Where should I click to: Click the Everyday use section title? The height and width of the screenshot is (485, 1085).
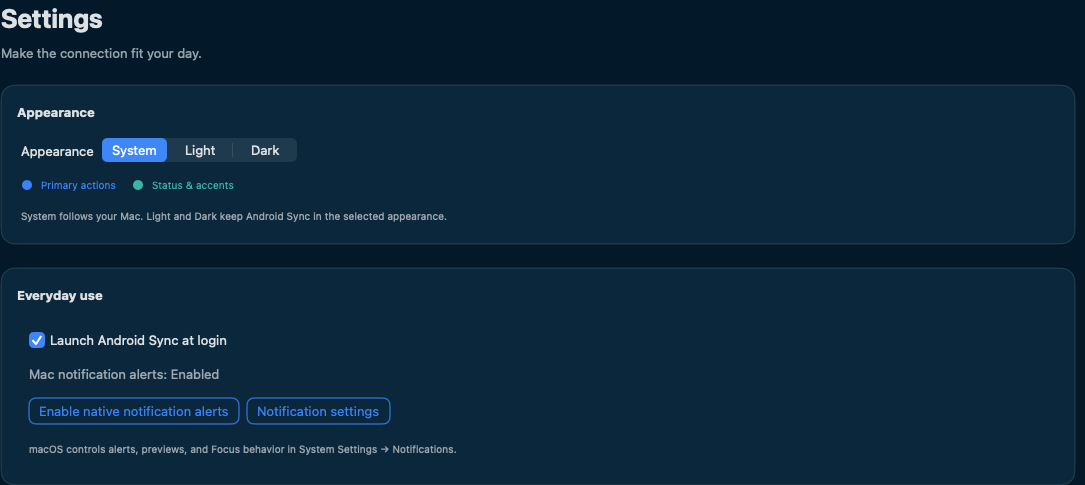coord(60,295)
